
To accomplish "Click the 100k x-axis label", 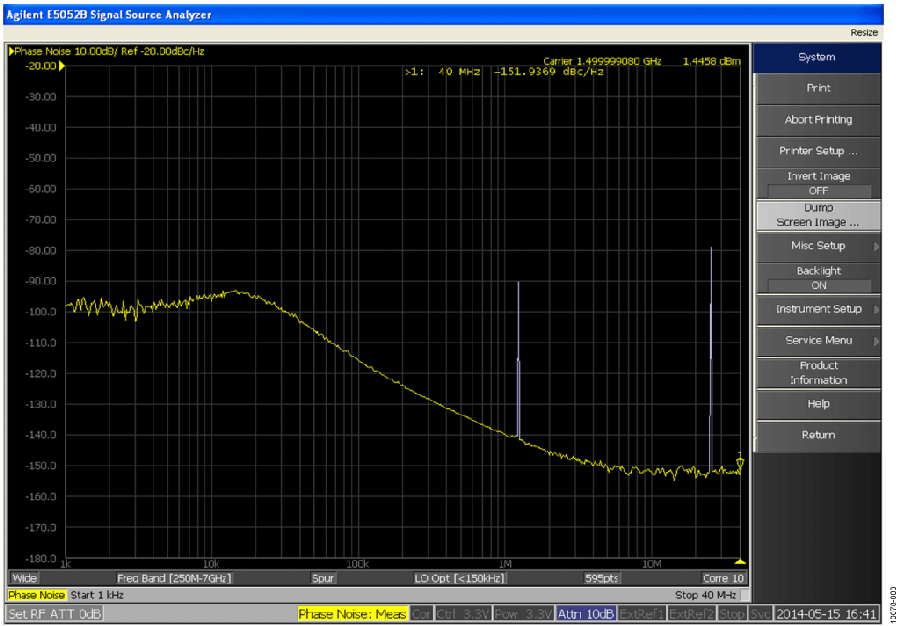I will point(358,564).
